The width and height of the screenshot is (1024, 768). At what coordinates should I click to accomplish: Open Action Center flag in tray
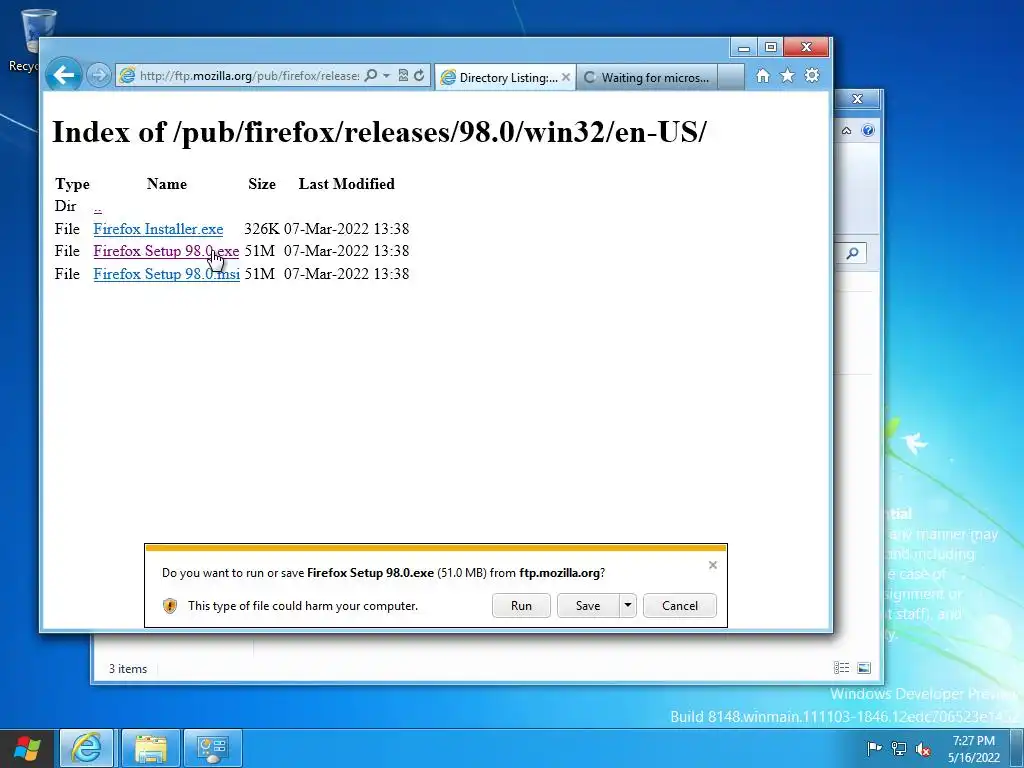pyautogui.click(x=874, y=748)
